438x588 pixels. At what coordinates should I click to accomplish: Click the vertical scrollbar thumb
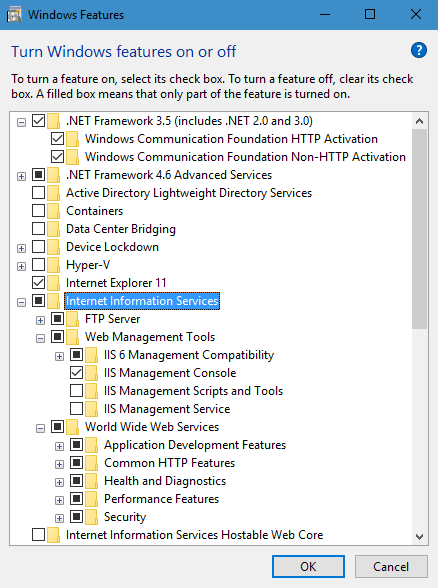point(420,229)
